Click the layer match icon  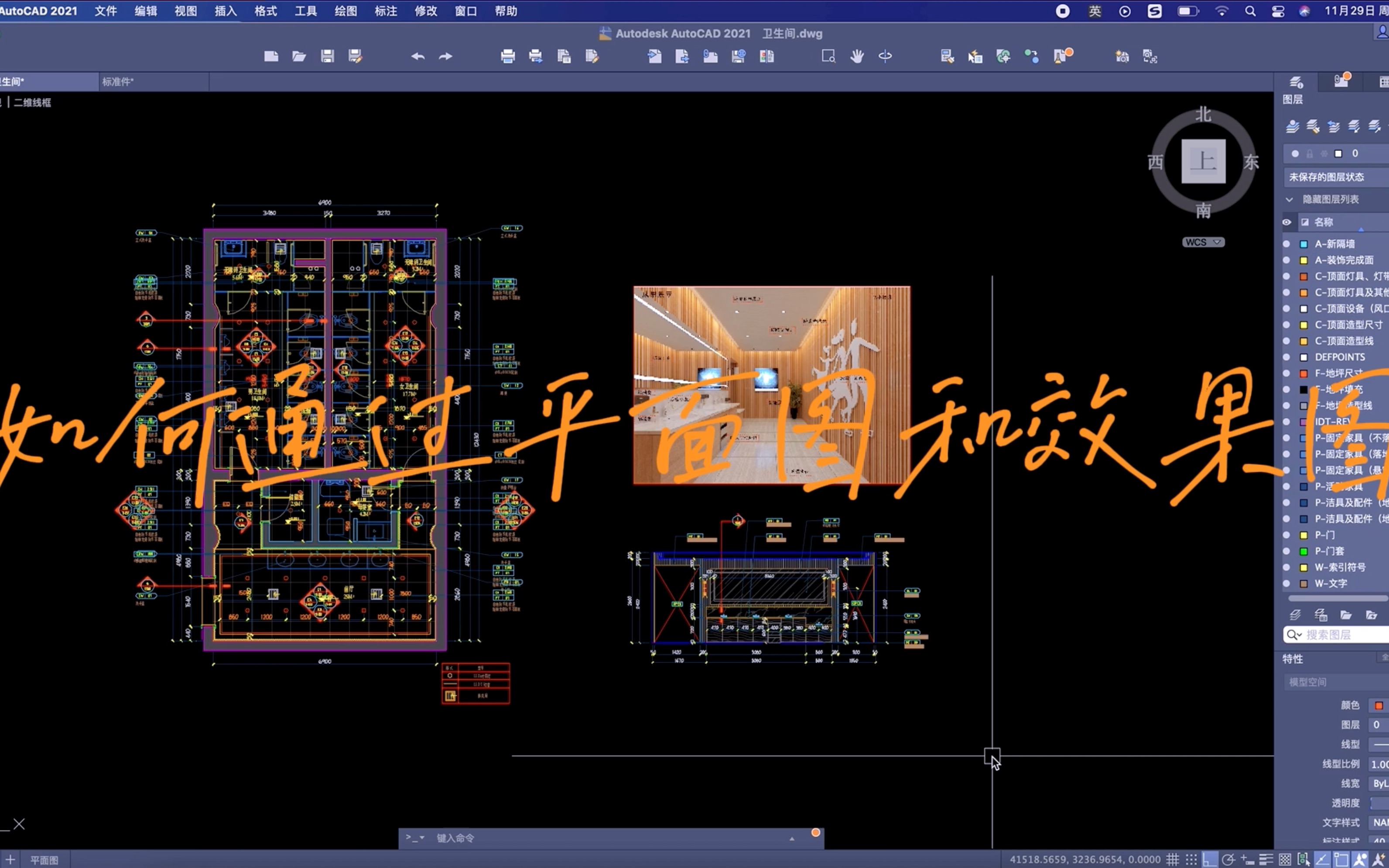1313,126
